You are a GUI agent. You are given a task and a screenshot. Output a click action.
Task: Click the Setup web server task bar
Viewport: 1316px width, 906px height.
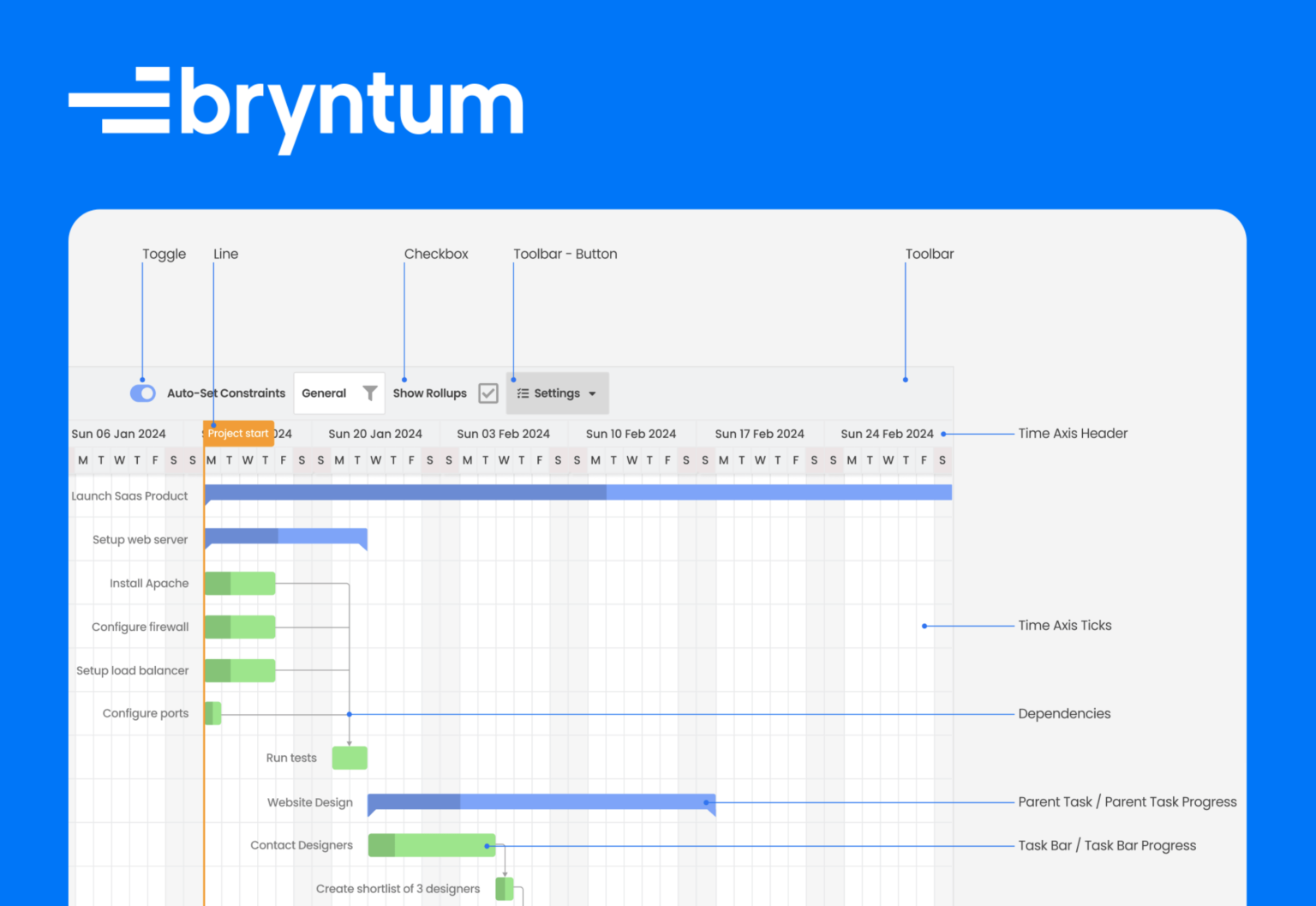[x=283, y=536]
